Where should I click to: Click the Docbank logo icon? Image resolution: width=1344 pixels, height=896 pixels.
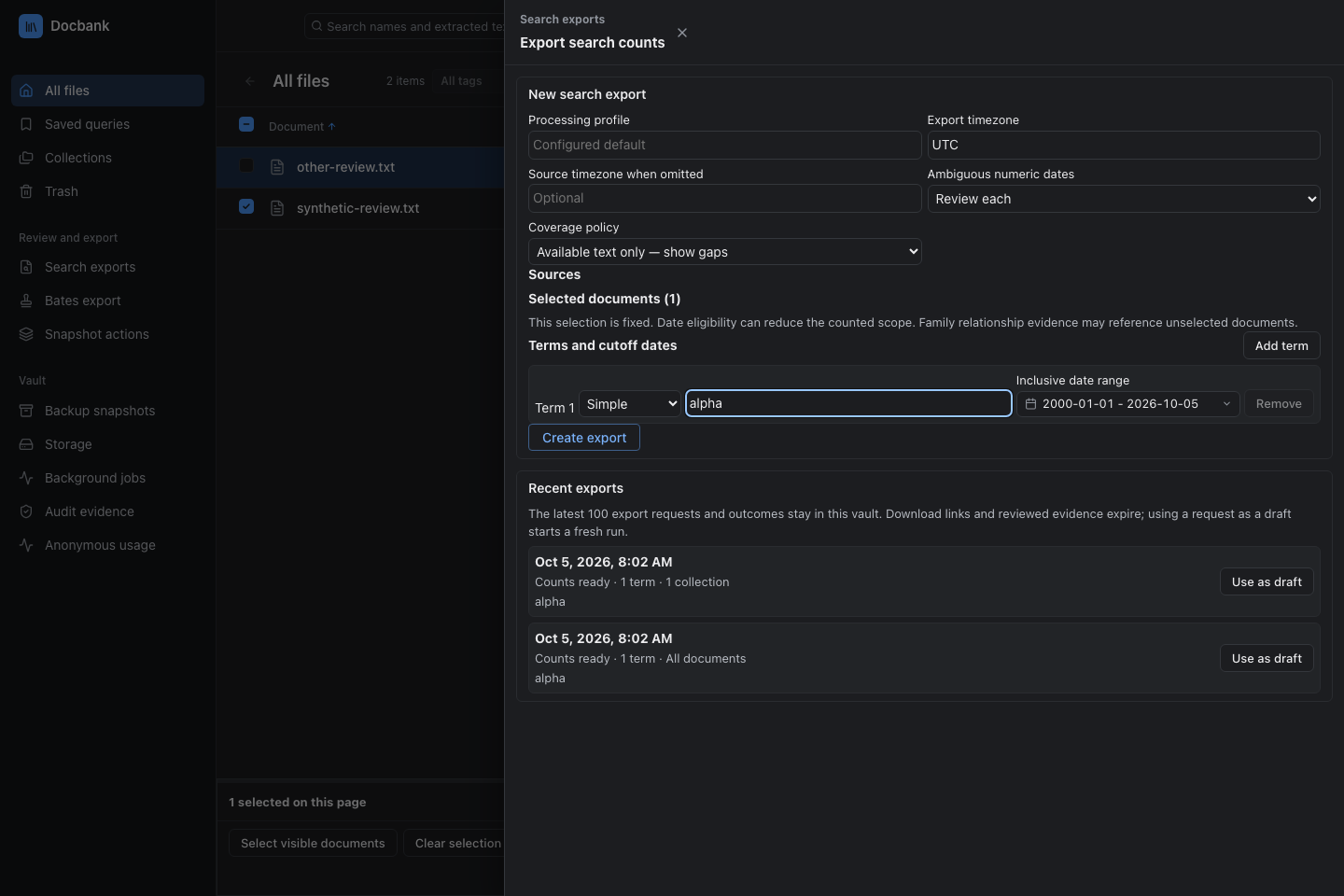pos(31,26)
